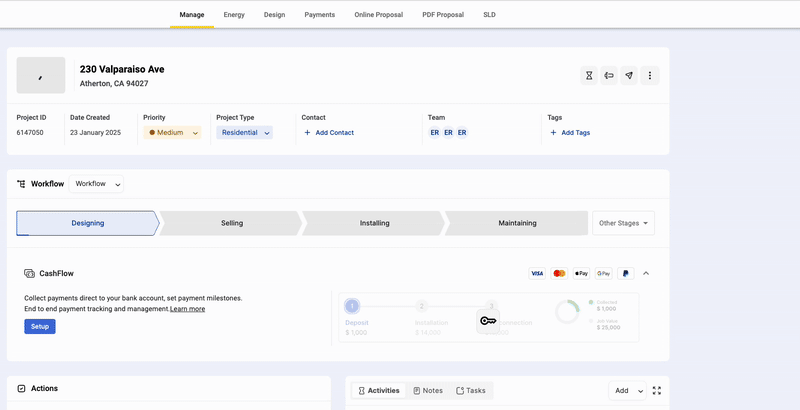Switch to the Manage tab
The height and width of the screenshot is (410, 800).
(192, 15)
